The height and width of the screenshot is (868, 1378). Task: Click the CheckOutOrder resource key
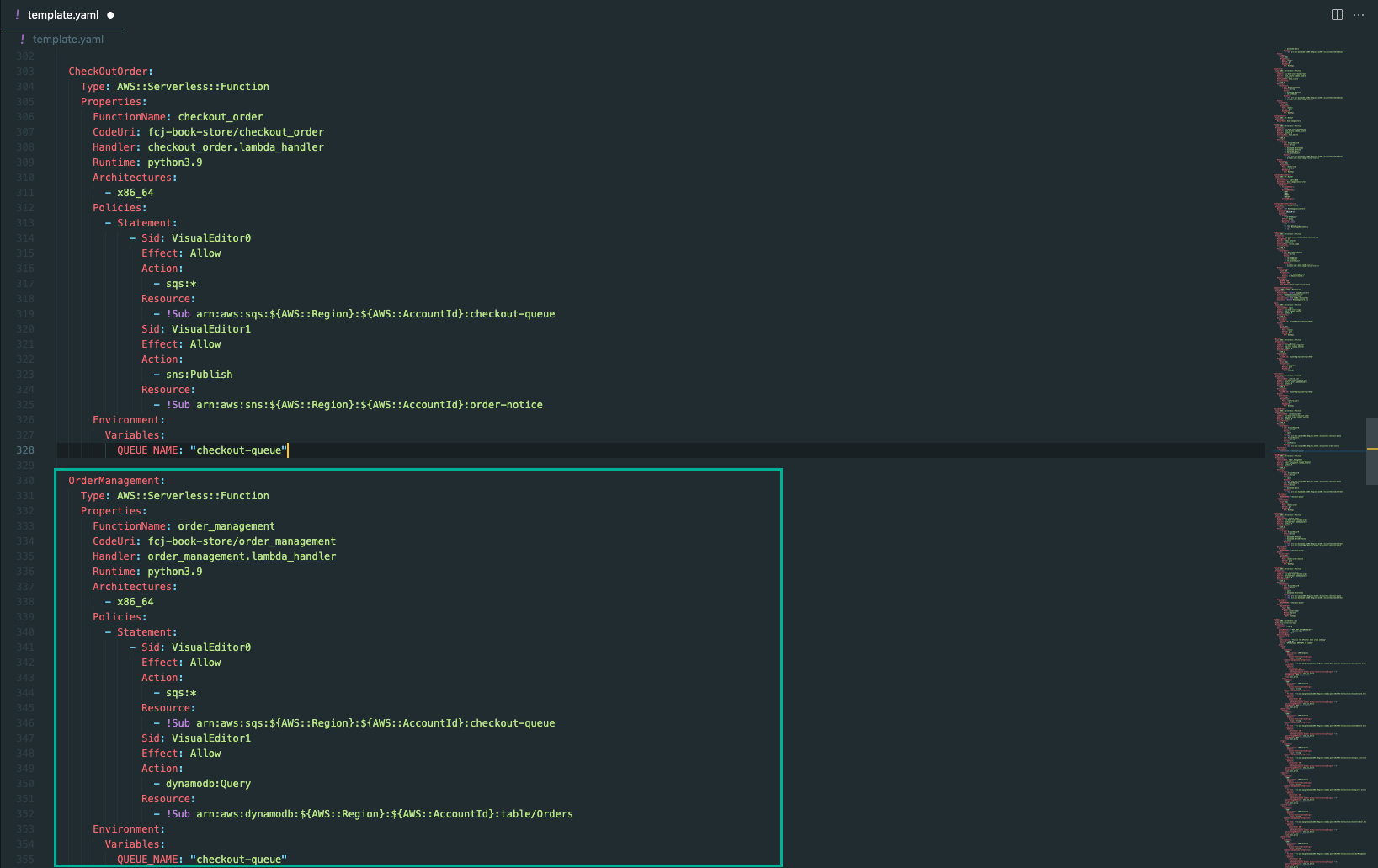[x=110, y=72]
